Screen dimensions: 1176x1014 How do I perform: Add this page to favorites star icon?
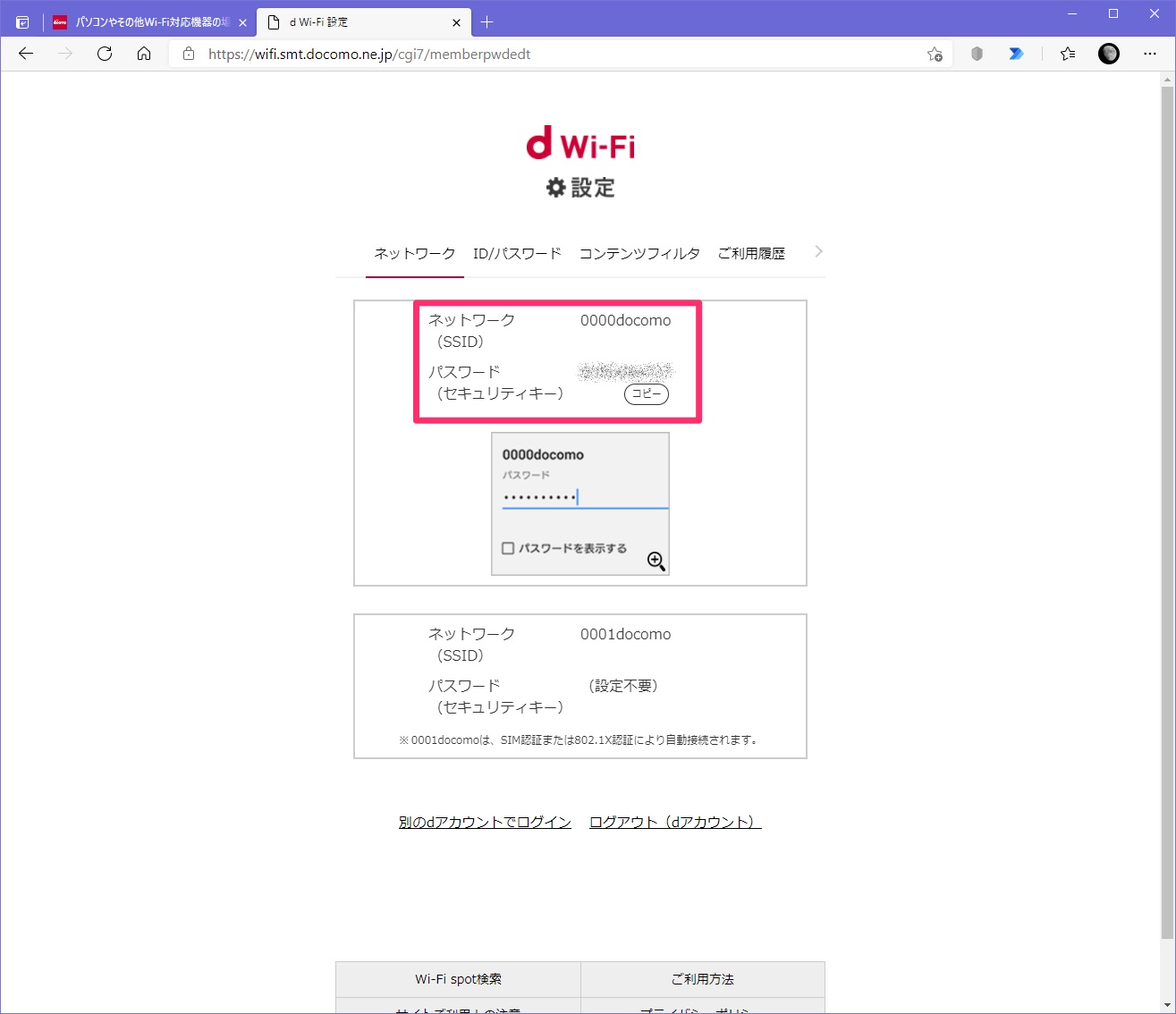935,54
